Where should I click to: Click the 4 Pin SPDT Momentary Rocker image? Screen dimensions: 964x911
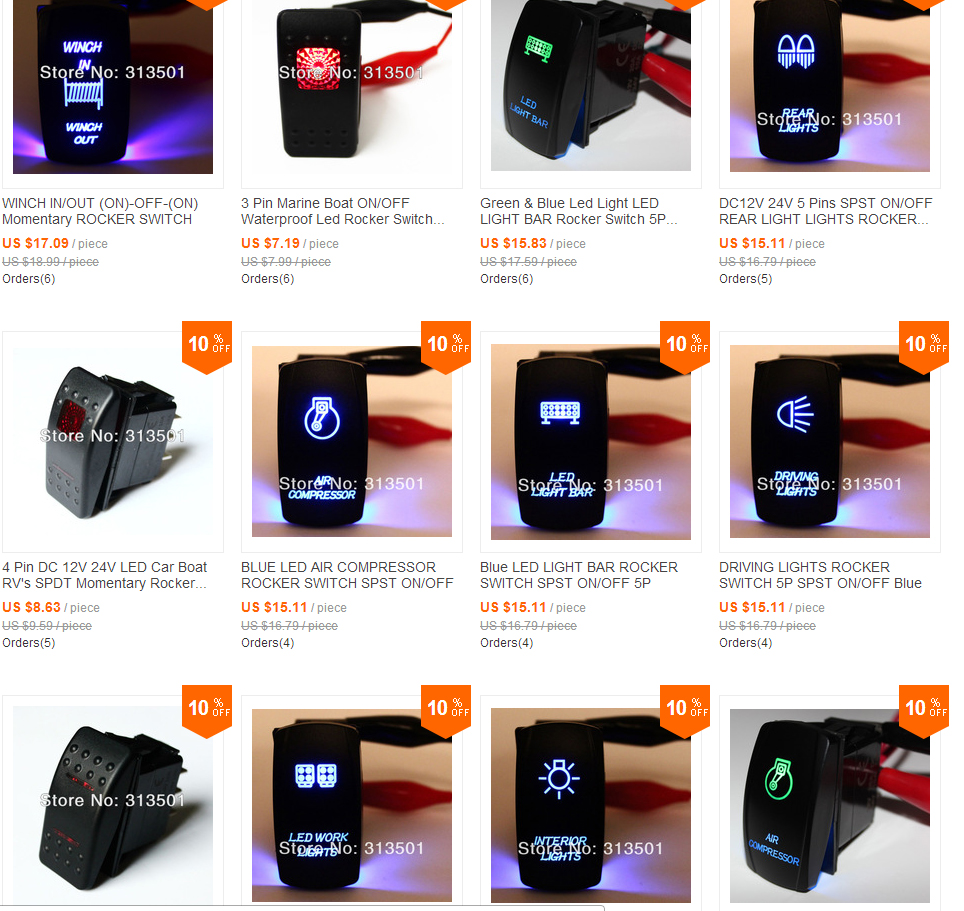[113, 443]
